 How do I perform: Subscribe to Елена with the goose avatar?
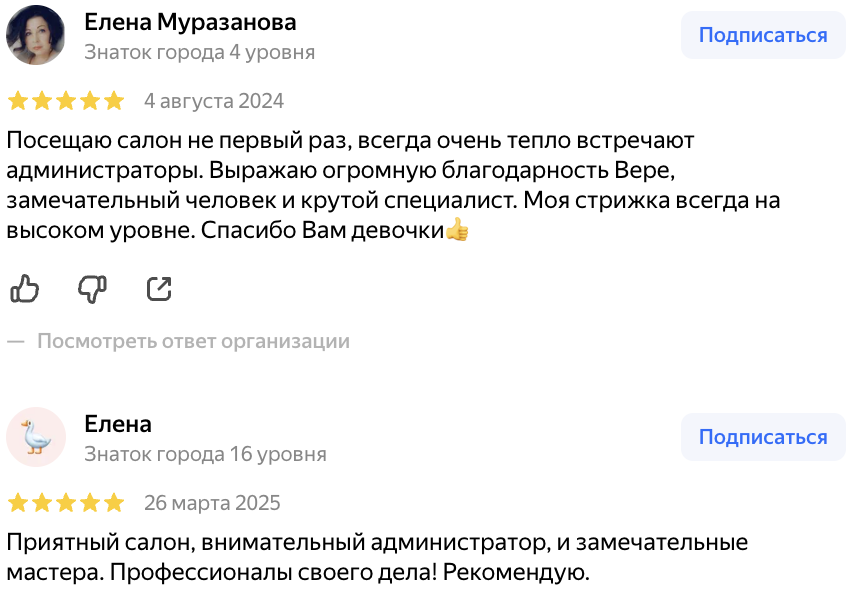tap(762, 437)
